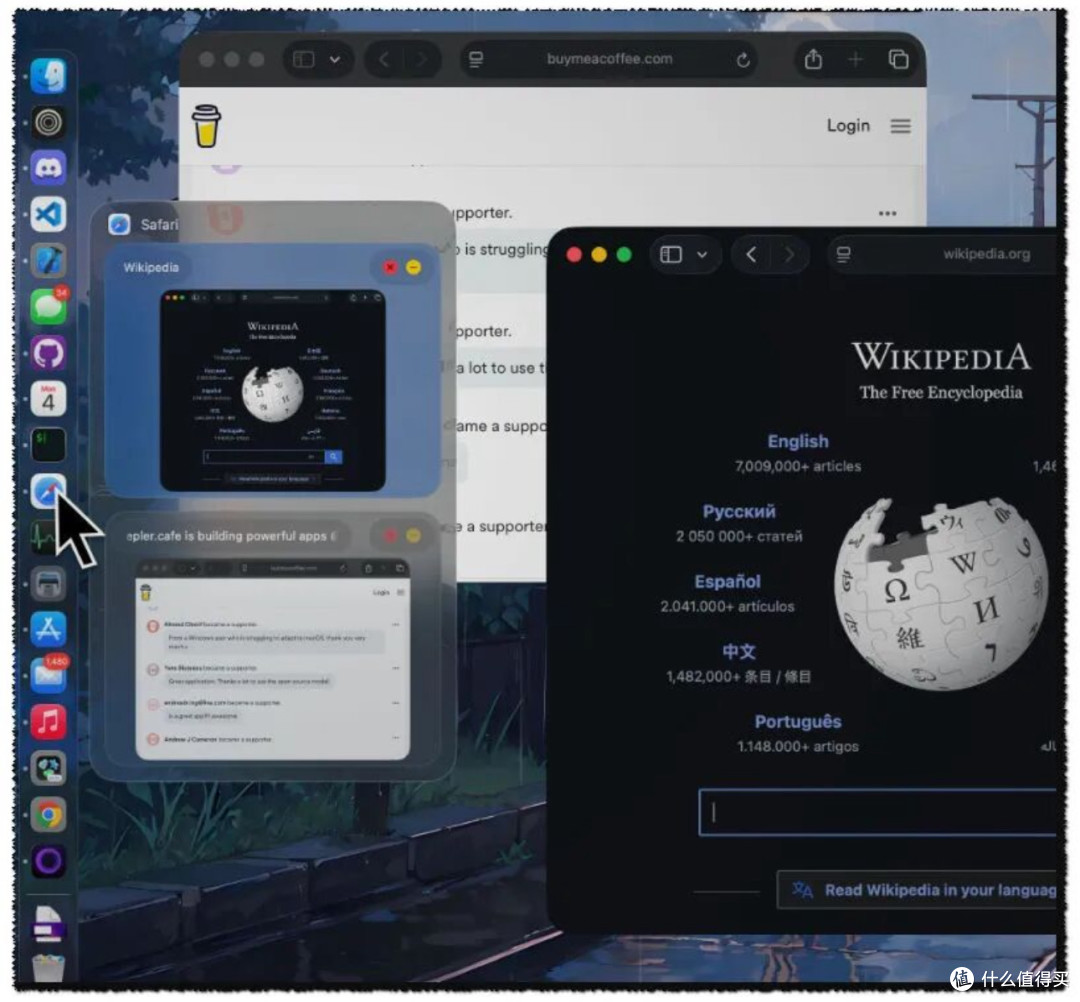1080x1002 pixels.
Task: Open Mail from the dock
Action: tap(48, 676)
